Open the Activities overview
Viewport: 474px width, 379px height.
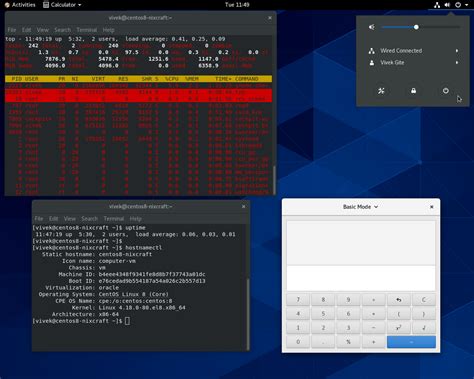(x=20, y=5)
